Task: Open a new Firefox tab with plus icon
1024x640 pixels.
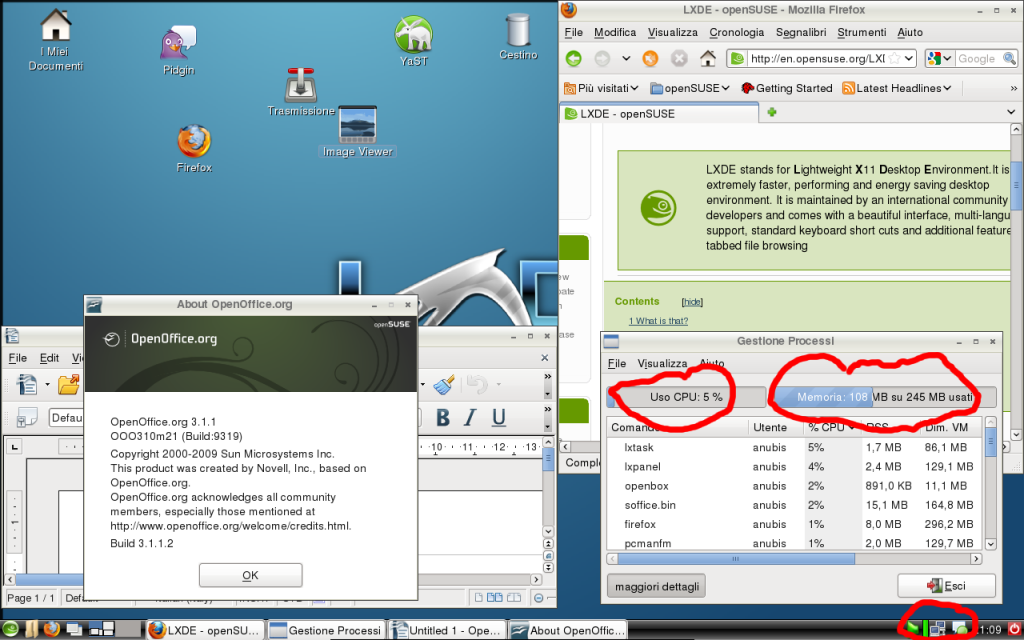Action: pos(771,112)
